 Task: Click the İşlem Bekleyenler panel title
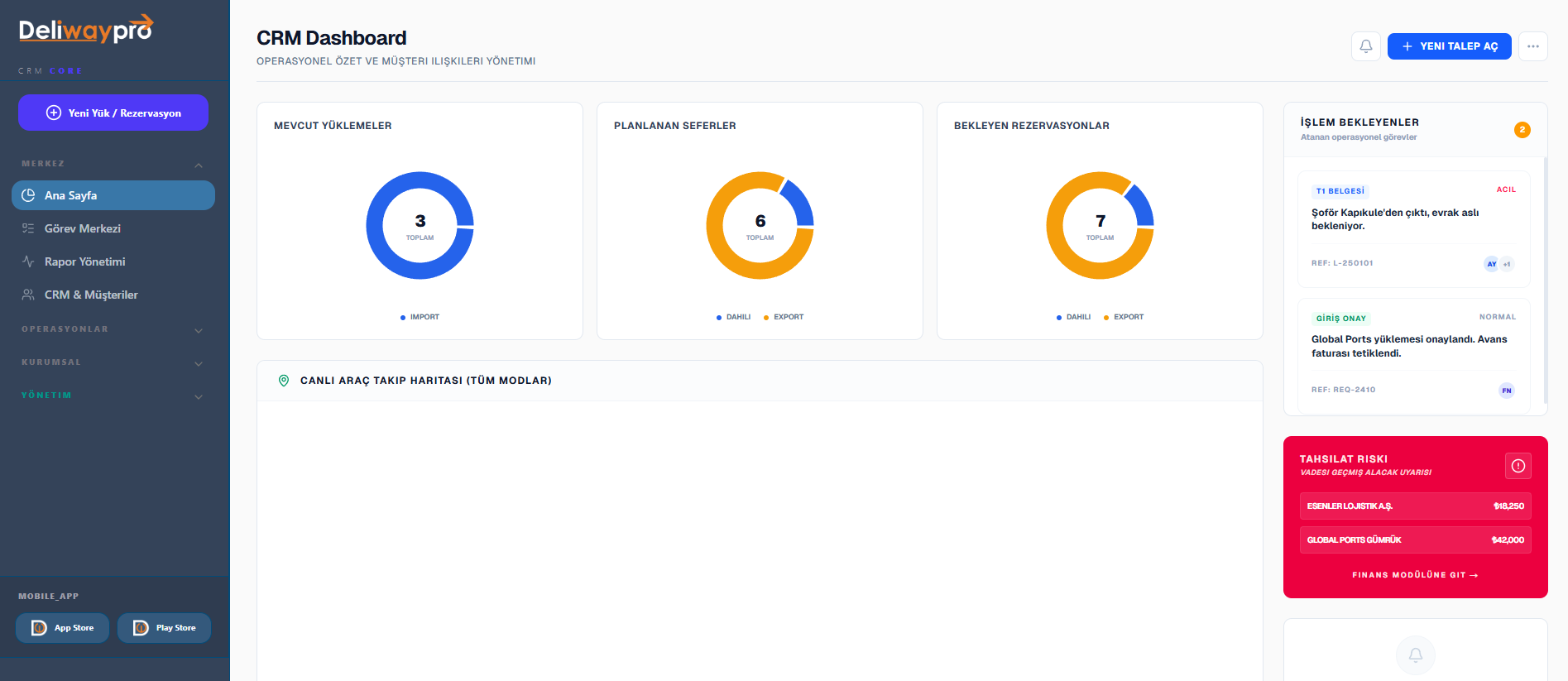pyautogui.click(x=1359, y=122)
